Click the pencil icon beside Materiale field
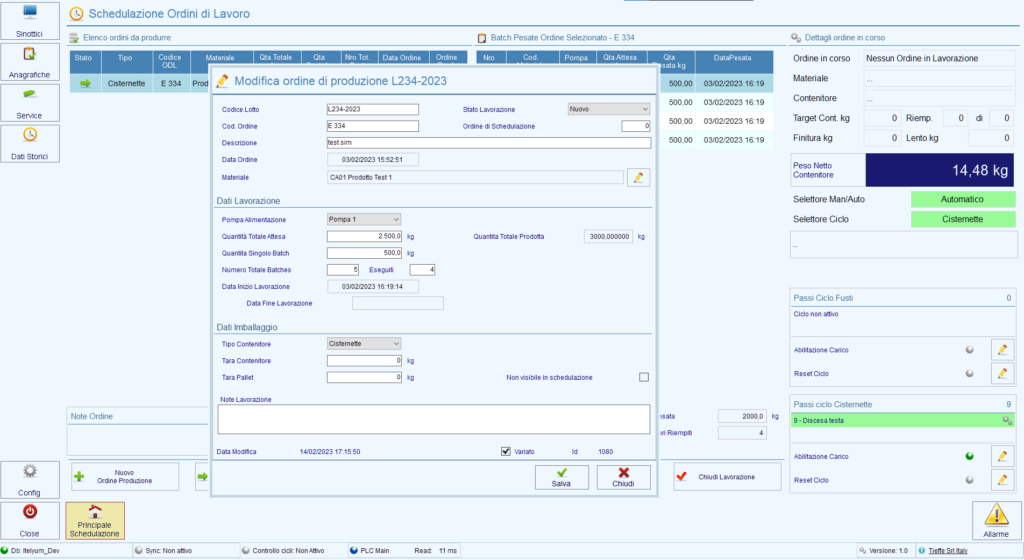This screenshot has height=560, width=1024. (638, 177)
